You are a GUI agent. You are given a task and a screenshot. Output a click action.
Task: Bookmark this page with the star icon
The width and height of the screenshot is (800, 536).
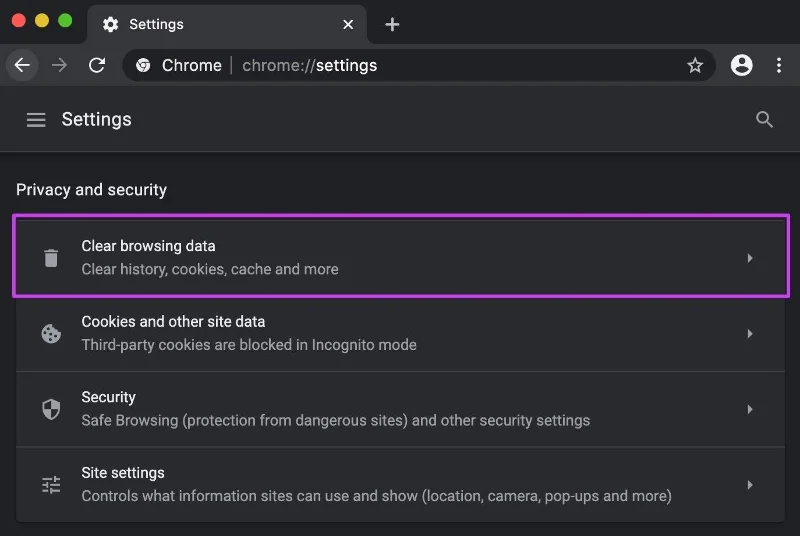click(x=695, y=65)
